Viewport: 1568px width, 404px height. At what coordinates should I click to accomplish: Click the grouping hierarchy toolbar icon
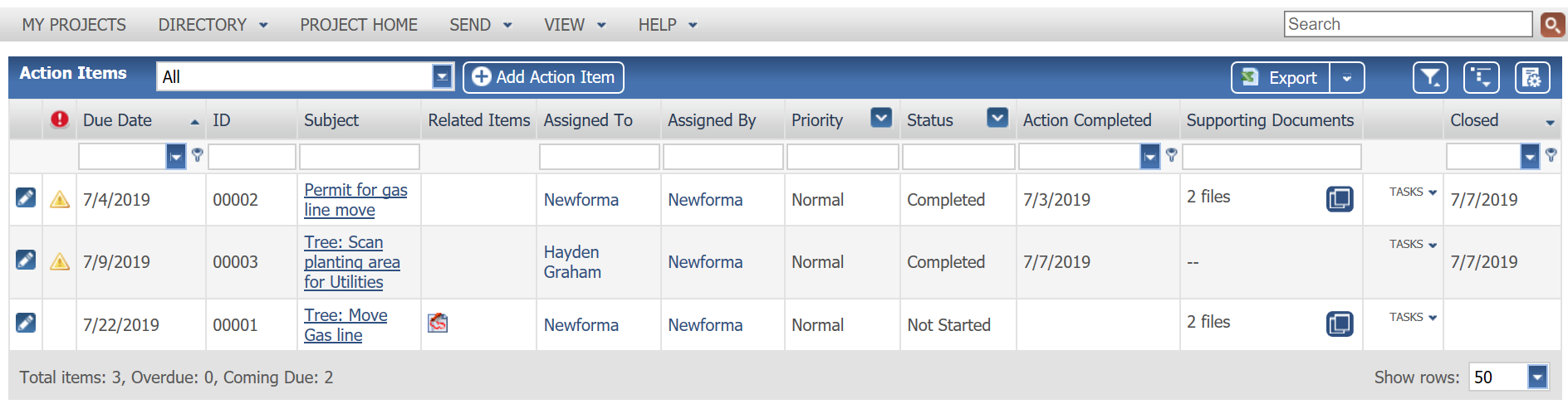pyautogui.click(x=1481, y=78)
